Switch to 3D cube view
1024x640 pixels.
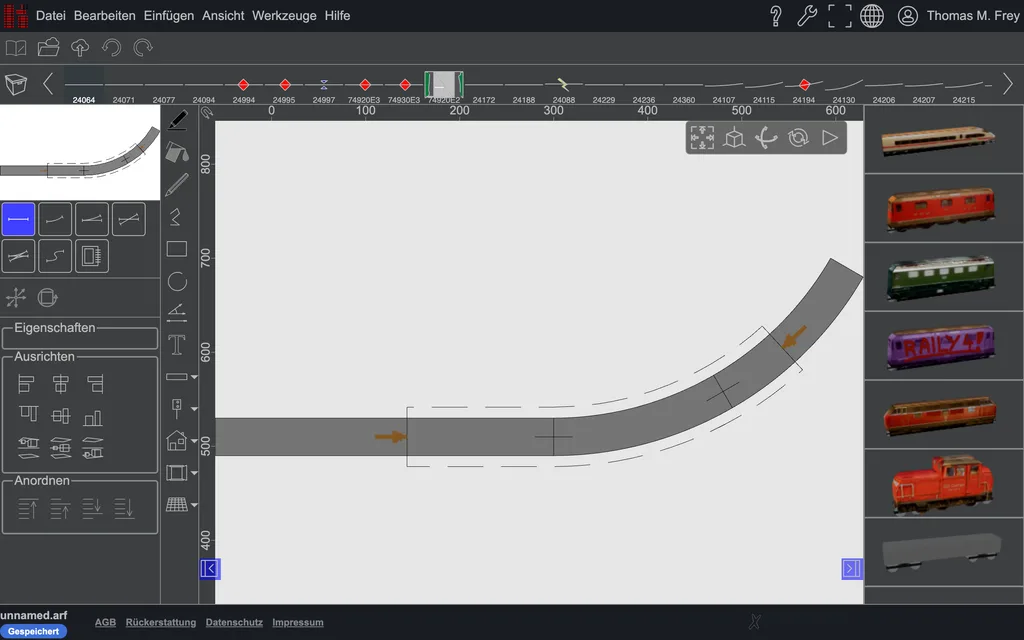point(734,138)
